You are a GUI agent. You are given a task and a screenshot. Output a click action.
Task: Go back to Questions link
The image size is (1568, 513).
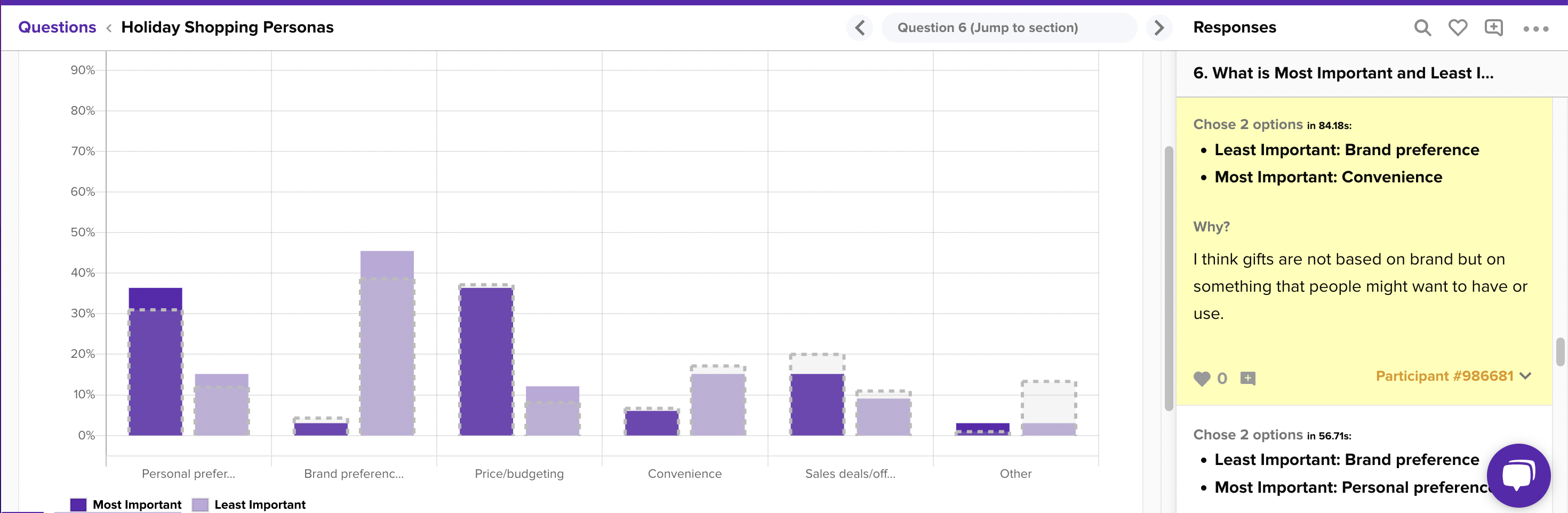point(57,27)
